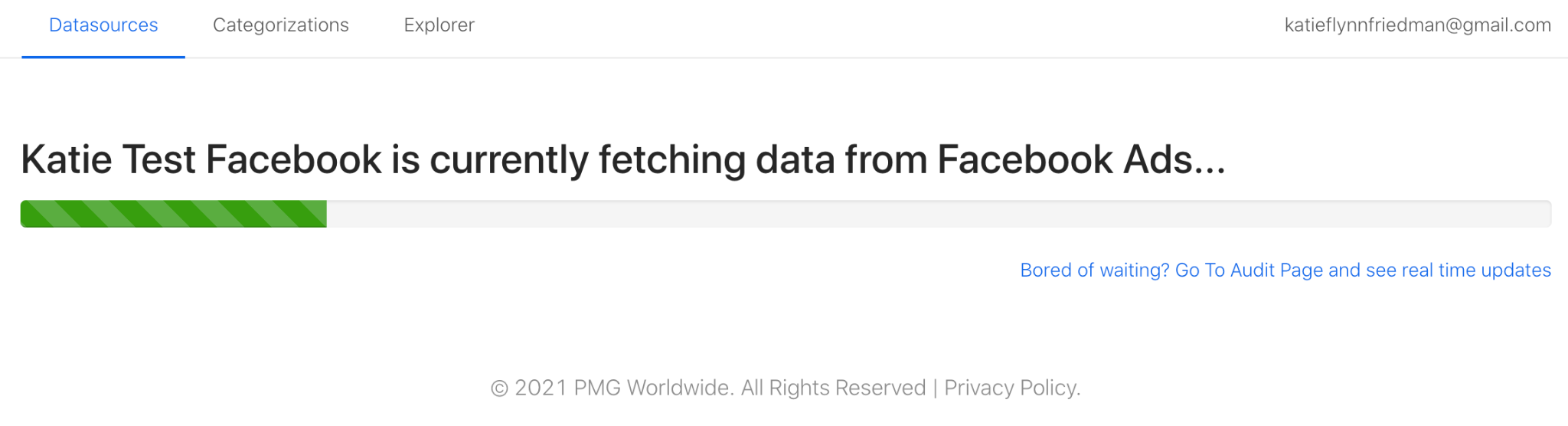Click the words "Katie Test Facebook" in the heading
The height and width of the screenshot is (426, 1568).
(201, 160)
